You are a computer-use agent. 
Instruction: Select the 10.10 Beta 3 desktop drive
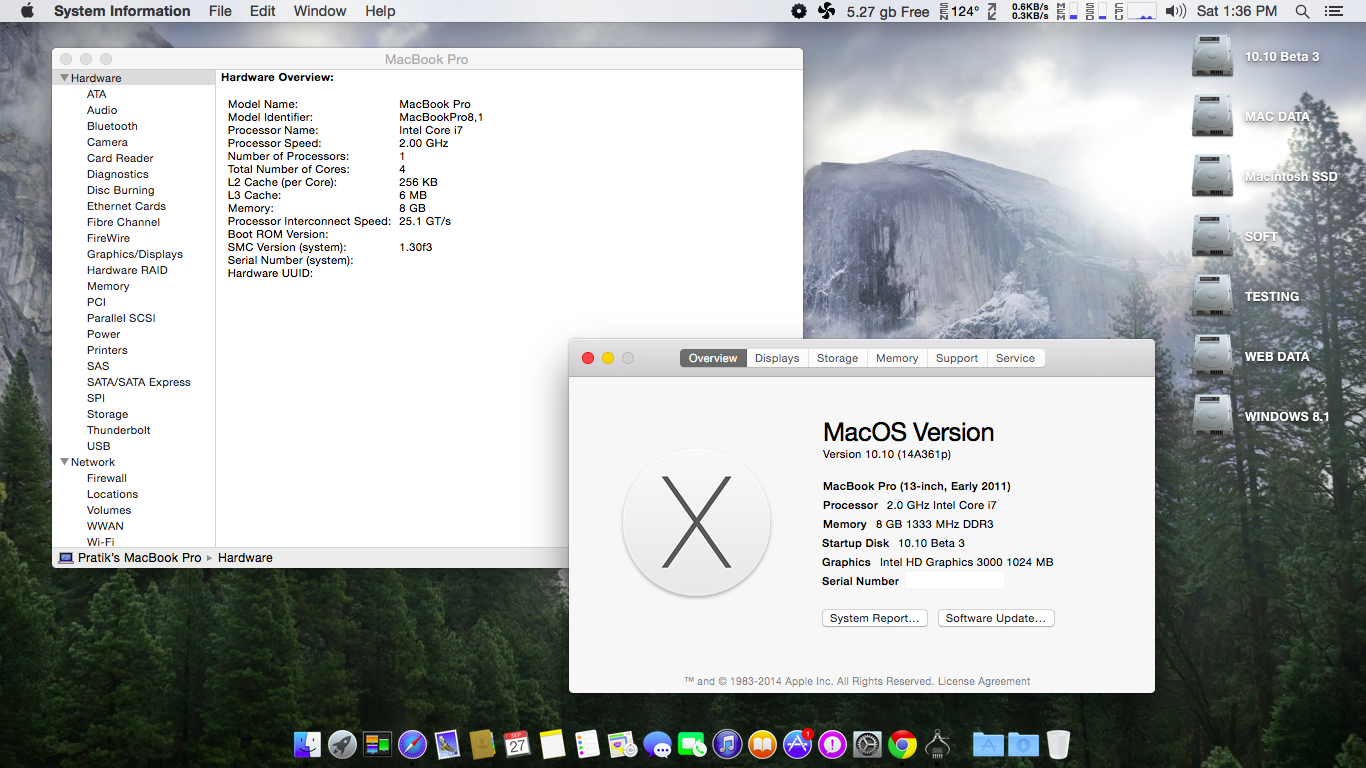click(1212, 57)
